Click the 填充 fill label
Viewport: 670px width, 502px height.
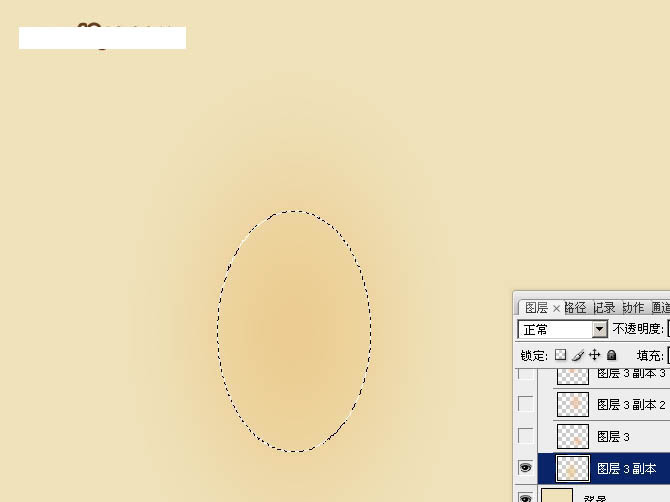pos(650,355)
